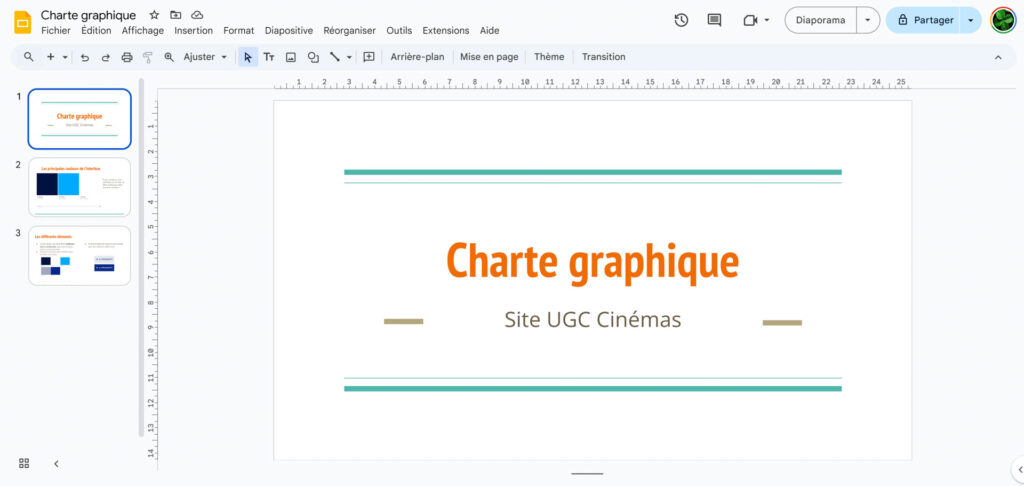
Task: Open version history clock icon
Action: pos(681,20)
